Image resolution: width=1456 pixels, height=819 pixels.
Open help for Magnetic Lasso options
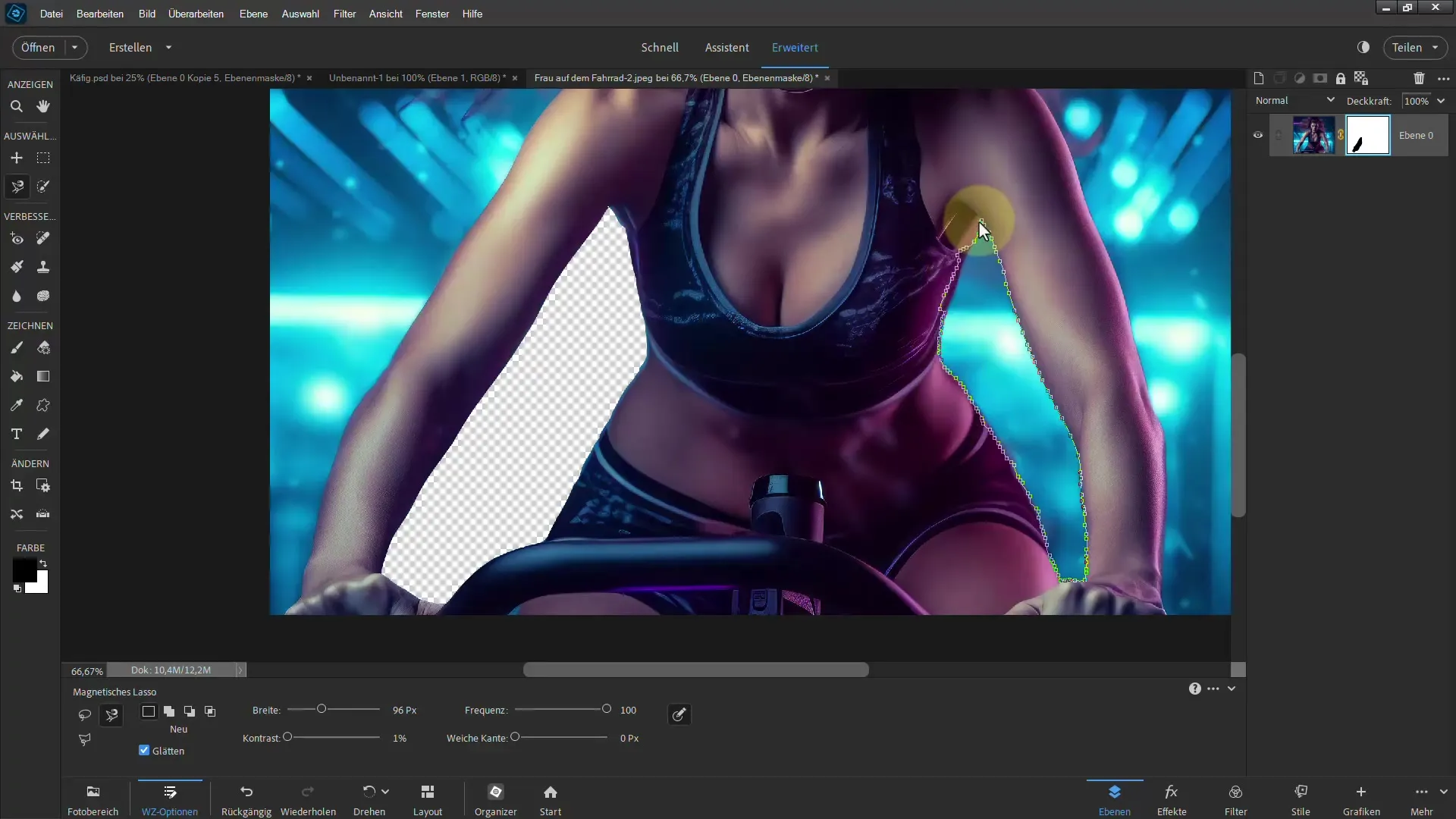tap(1194, 689)
